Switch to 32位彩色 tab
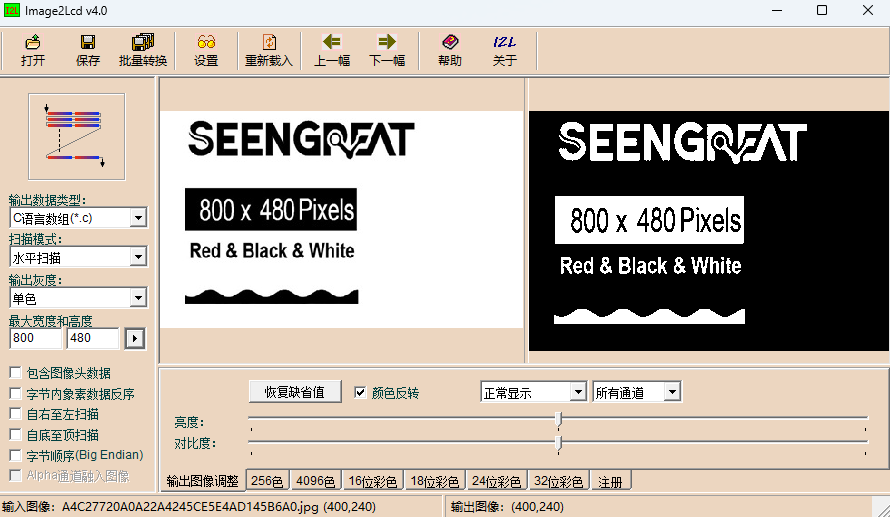890x517 pixels. [x=559, y=481]
